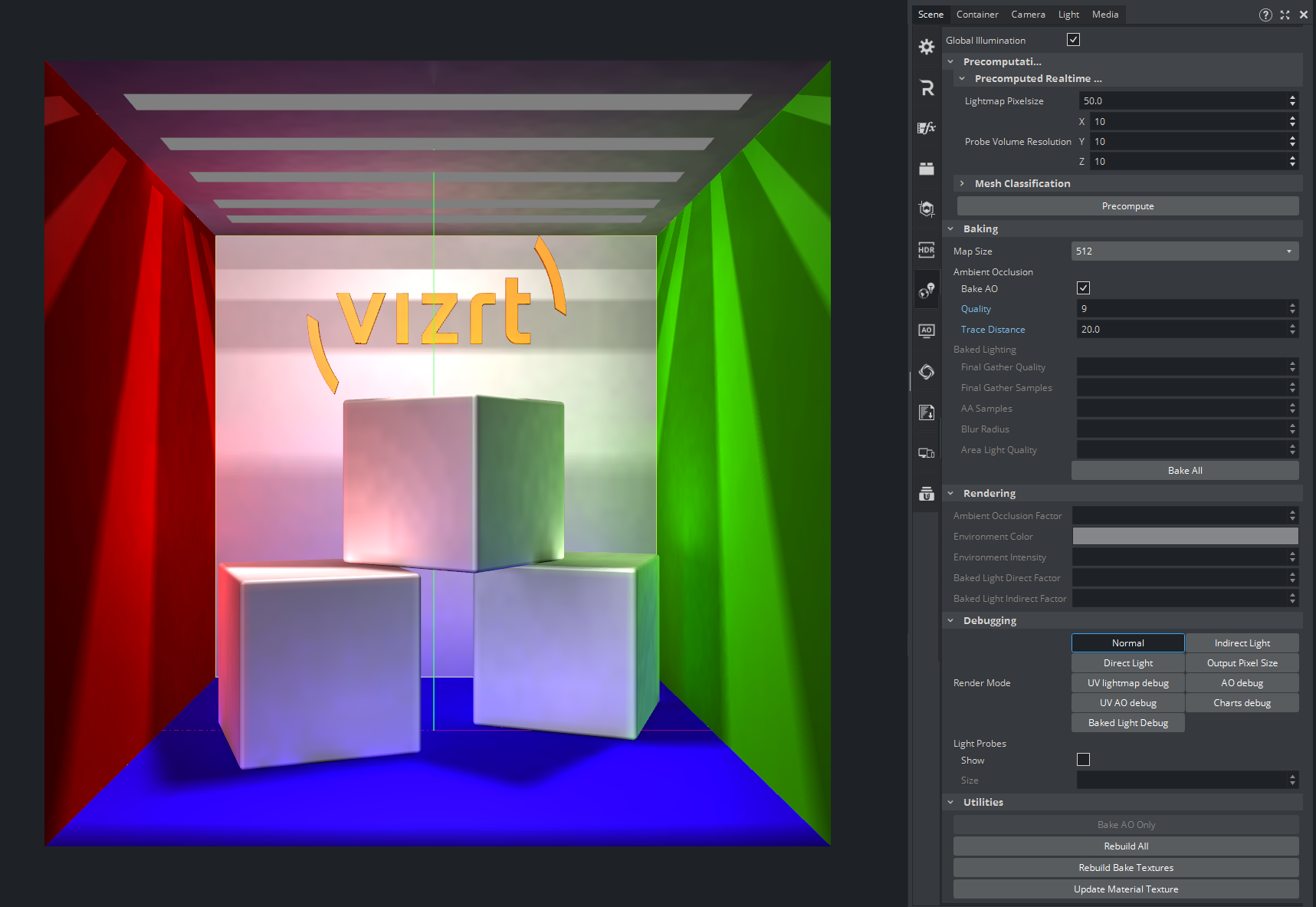This screenshot has width=1316, height=907.
Task: Open the AO screen settings icon
Action: tap(926, 331)
